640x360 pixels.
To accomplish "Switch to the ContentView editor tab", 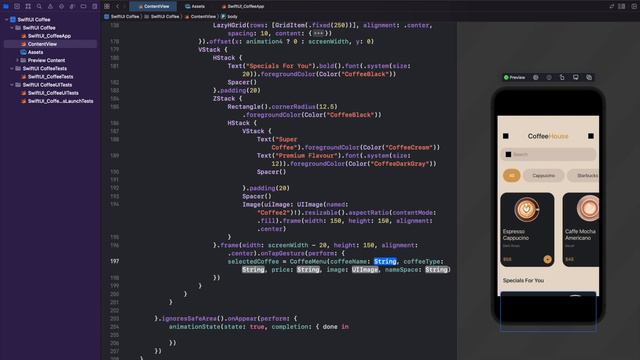I will point(153,7).
